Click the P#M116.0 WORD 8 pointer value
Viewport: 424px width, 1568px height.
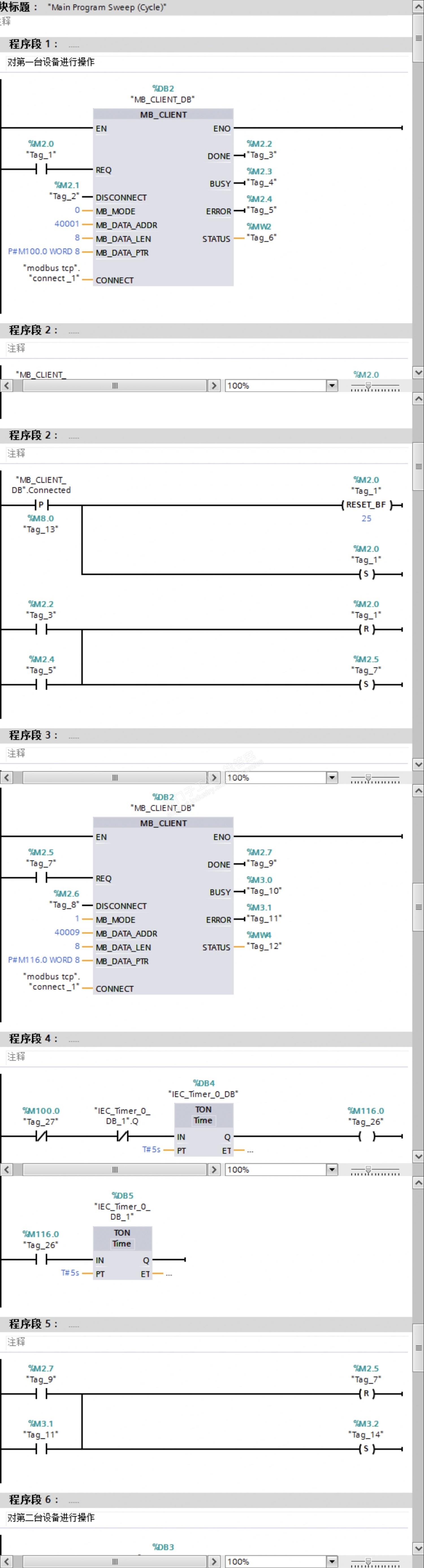44,960
